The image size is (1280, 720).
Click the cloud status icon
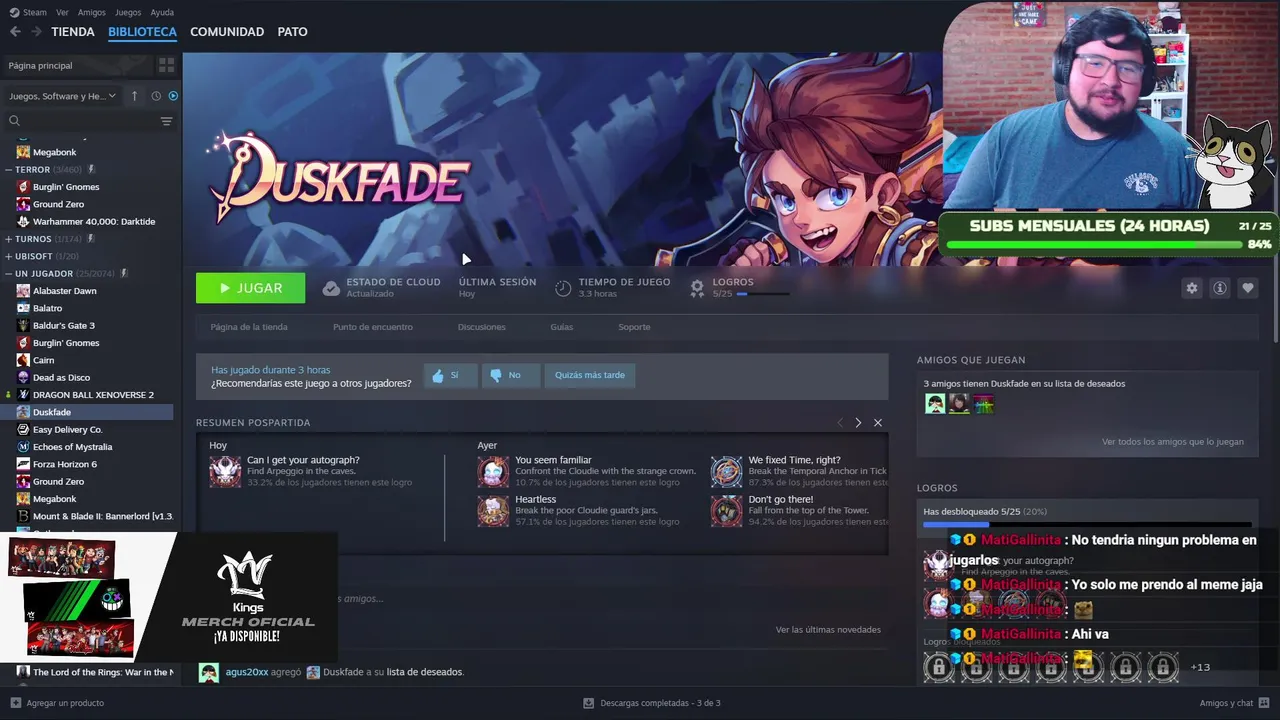331,288
